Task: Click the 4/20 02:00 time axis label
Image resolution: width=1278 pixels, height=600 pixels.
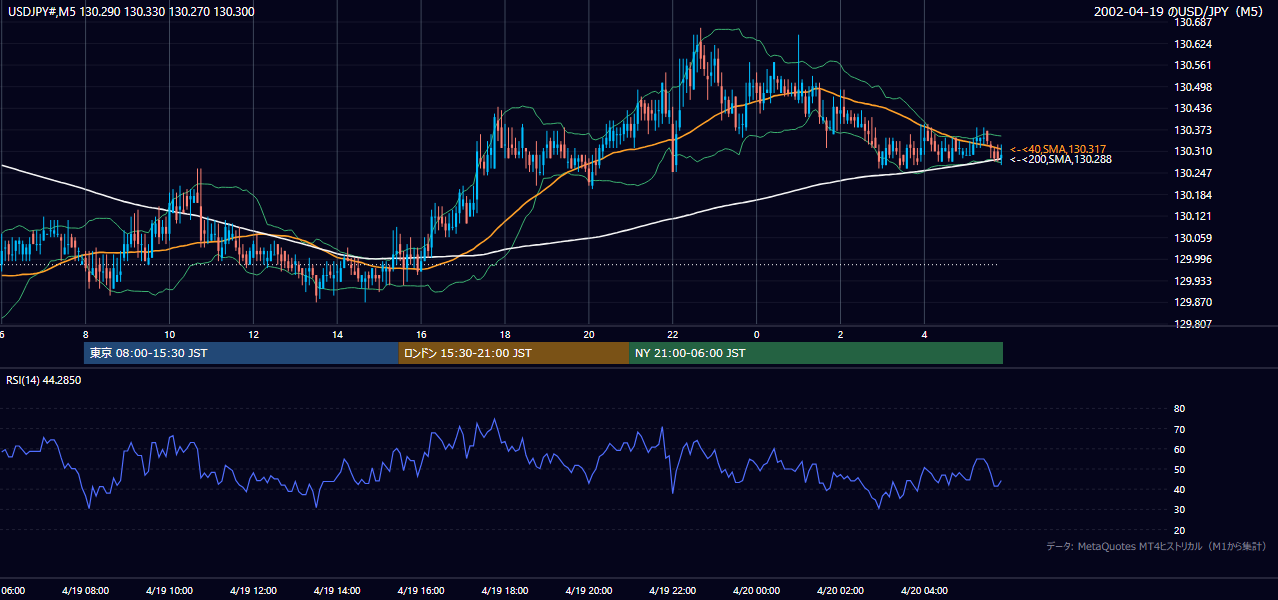Action: 840,590
